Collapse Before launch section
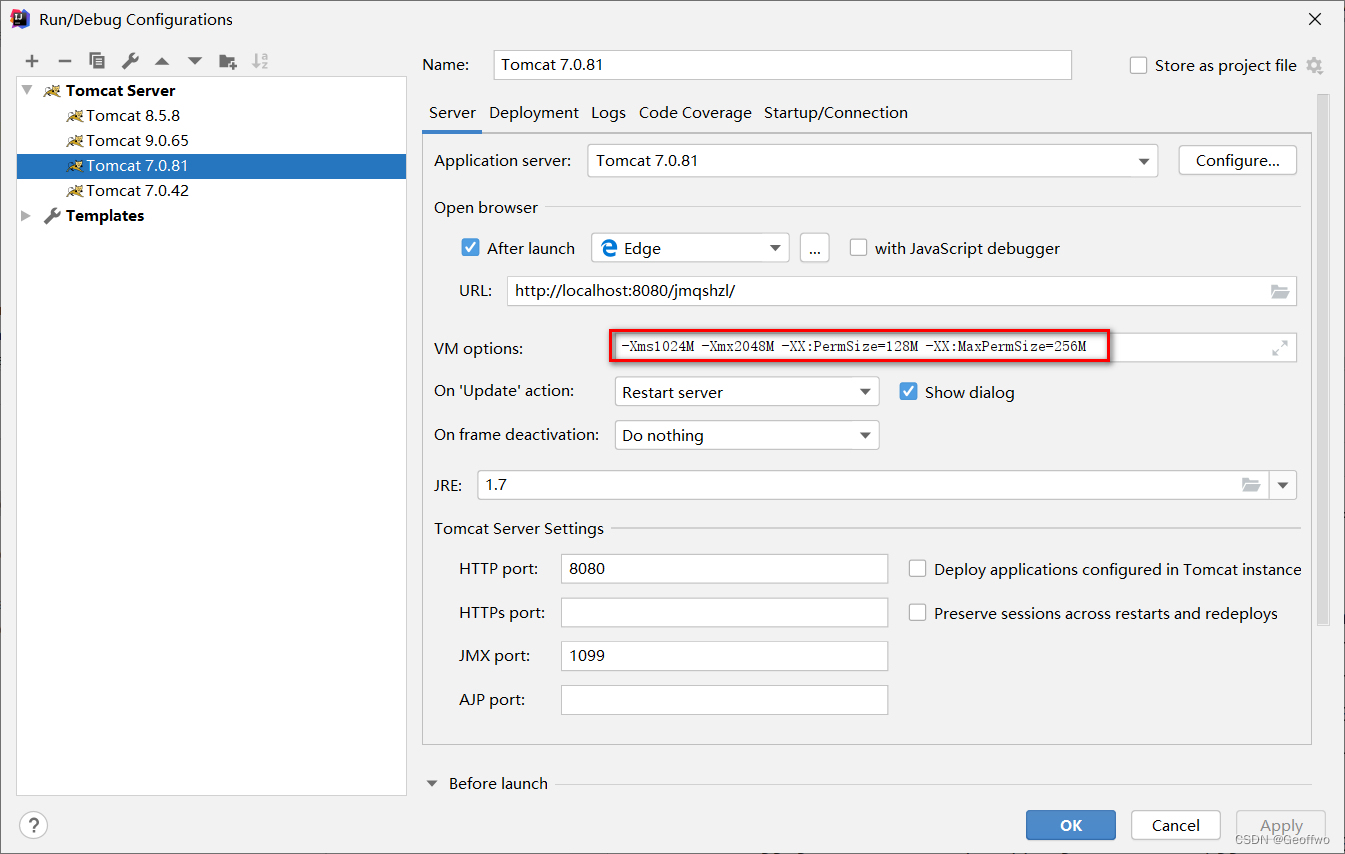This screenshot has height=854, width=1345. tap(433, 784)
